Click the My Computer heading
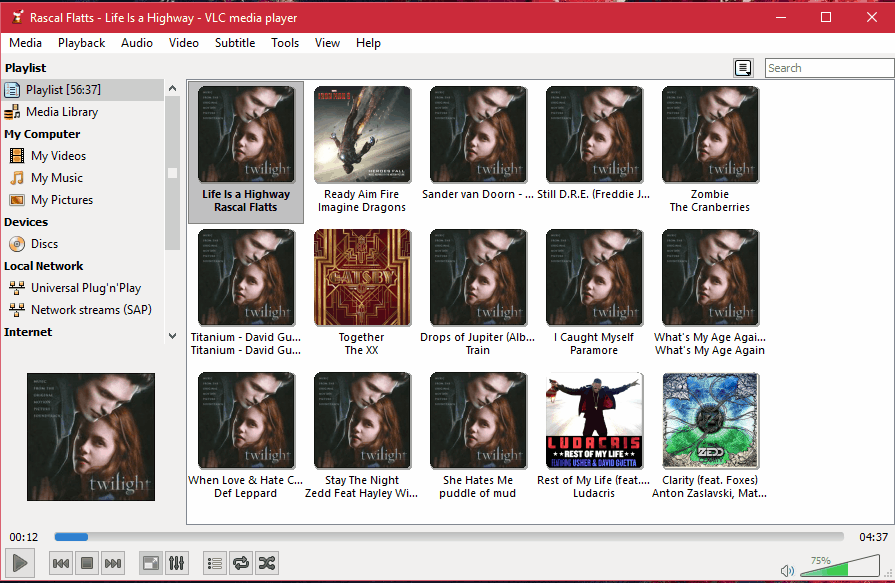Image resolution: width=895 pixels, height=583 pixels. click(42, 134)
